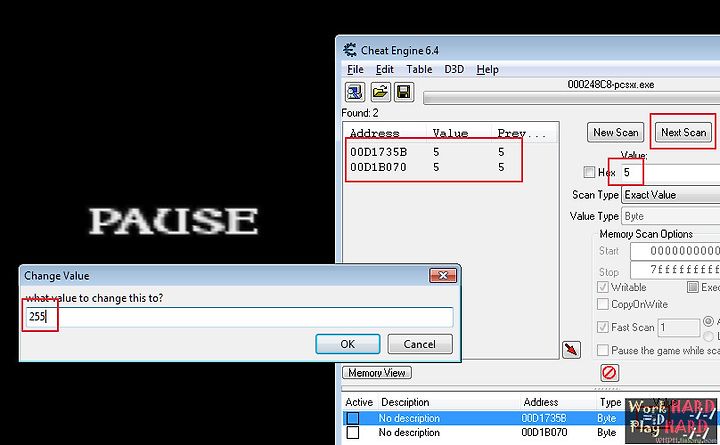
Task: Click the red arrow add-to-list icon
Action: (571, 350)
